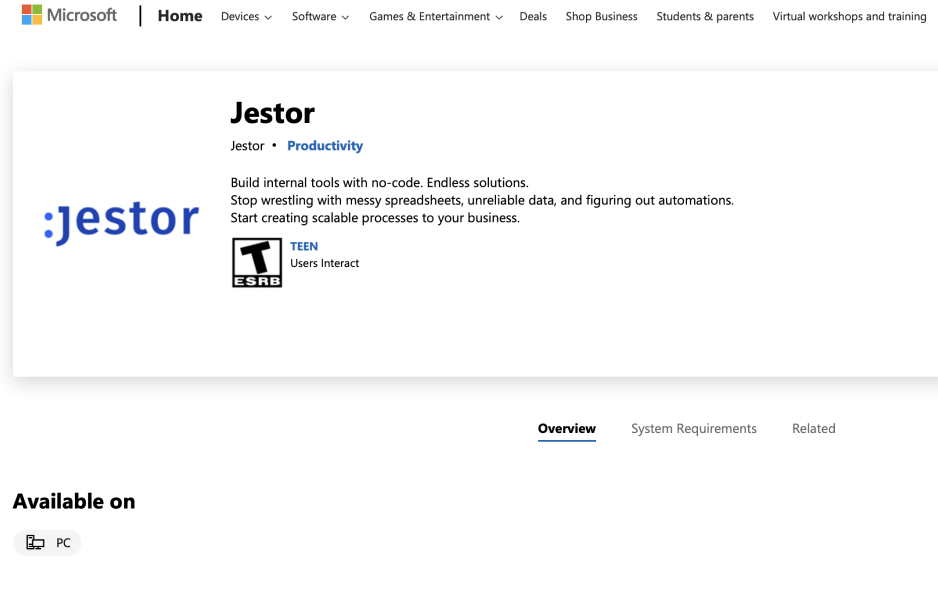Open the Productivity category link
938x592 pixels.
(x=325, y=146)
